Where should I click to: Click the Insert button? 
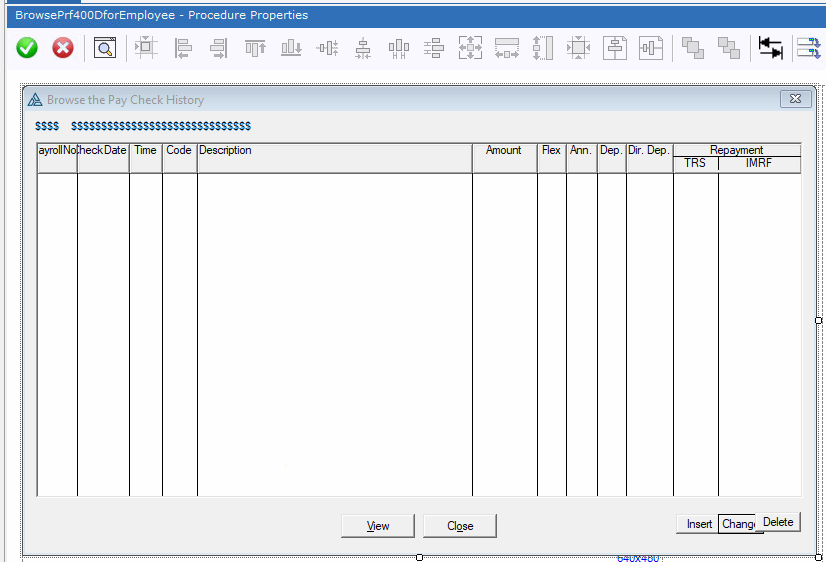click(x=699, y=524)
